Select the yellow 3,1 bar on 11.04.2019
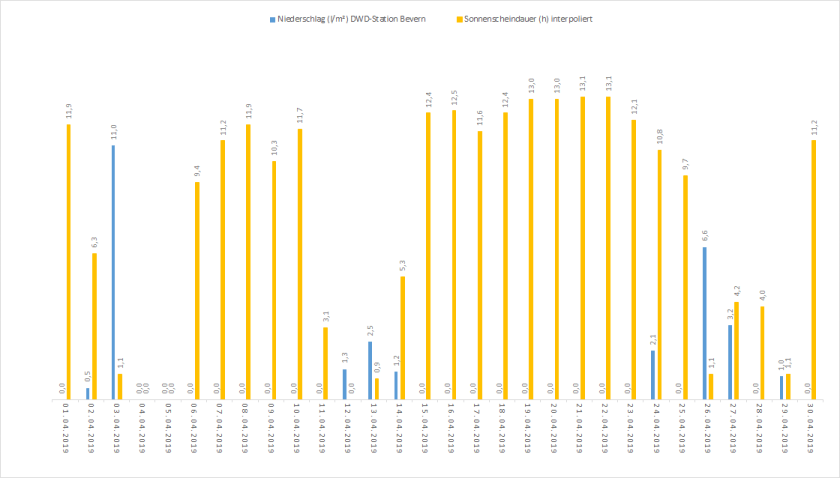The height and width of the screenshot is (478, 840). click(x=325, y=362)
